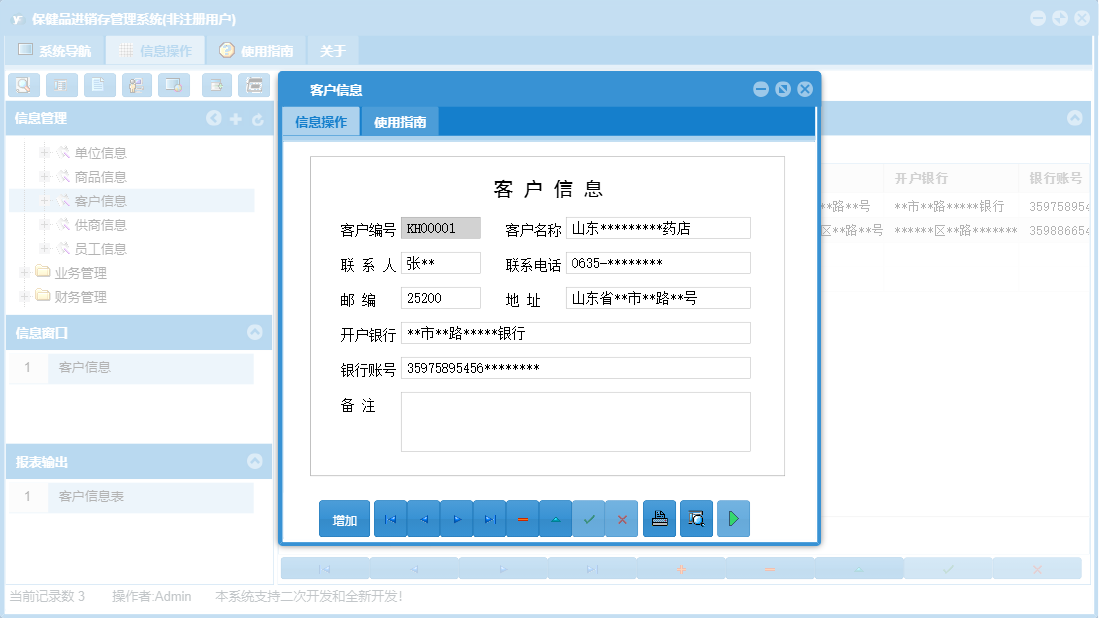Confirm changes with the green checkmark
This screenshot has width=1099, height=618.
(x=588, y=519)
